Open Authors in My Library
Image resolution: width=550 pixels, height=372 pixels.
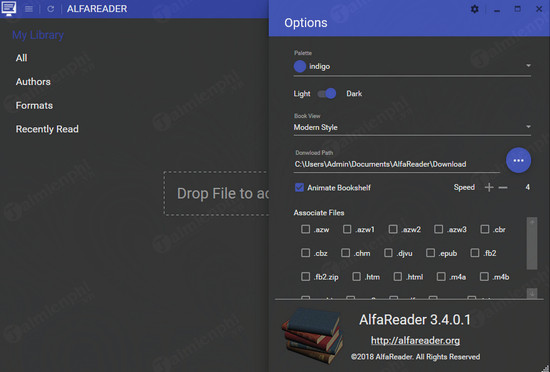coord(33,82)
